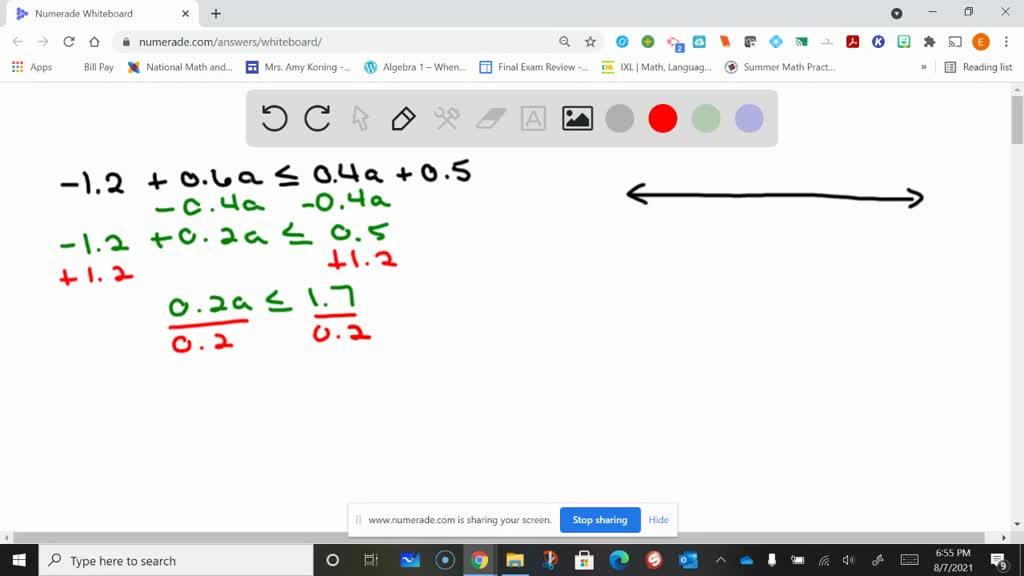The height and width of the screenshot is (576, 1024).
Task: Open File Explorer from taskbar
Action: (515, 560)
